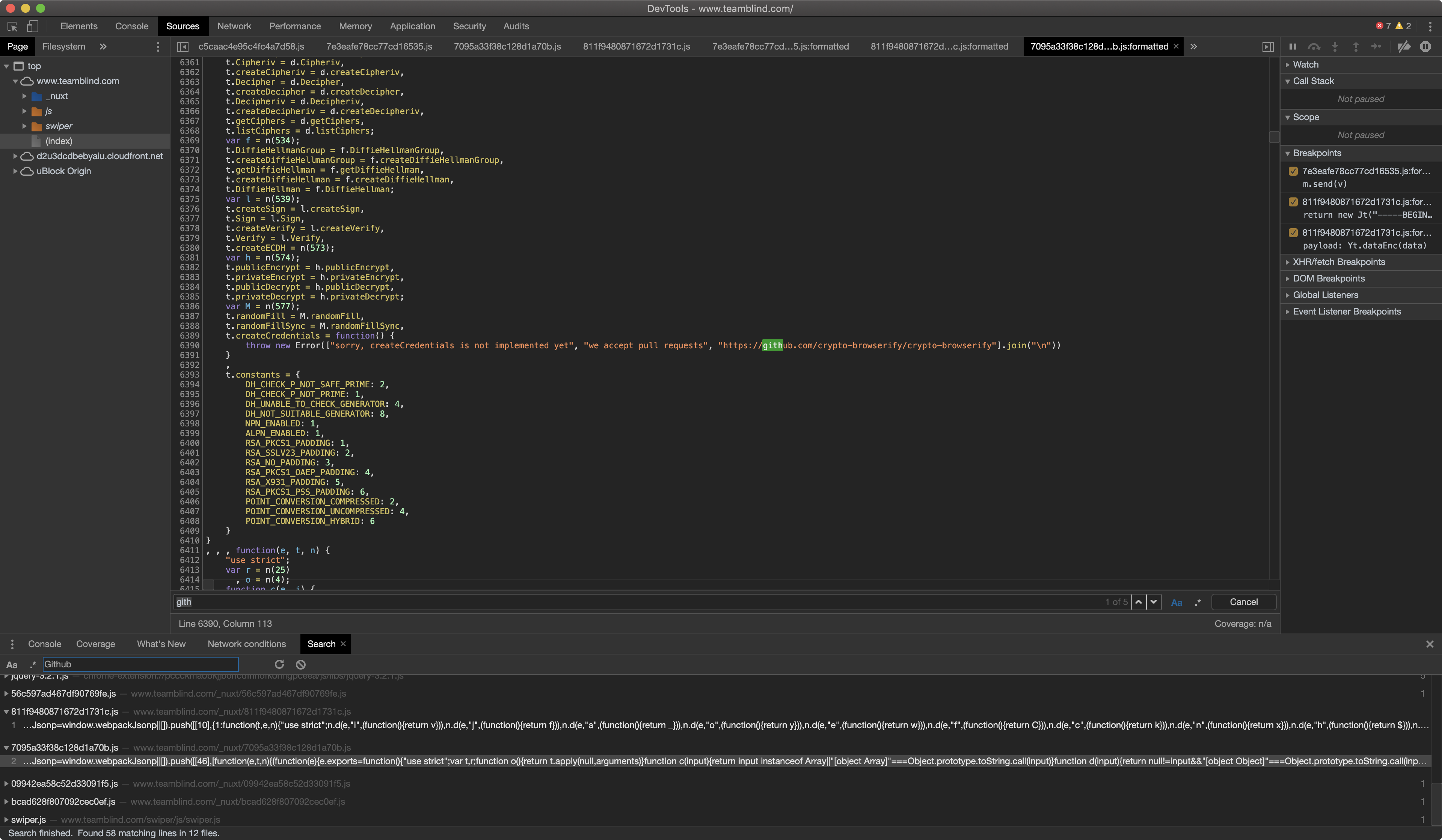The image size is (1442, 840).
Task: Toggle the device toolbar icon
Action: pyautogui.click(x=33, y=26)
